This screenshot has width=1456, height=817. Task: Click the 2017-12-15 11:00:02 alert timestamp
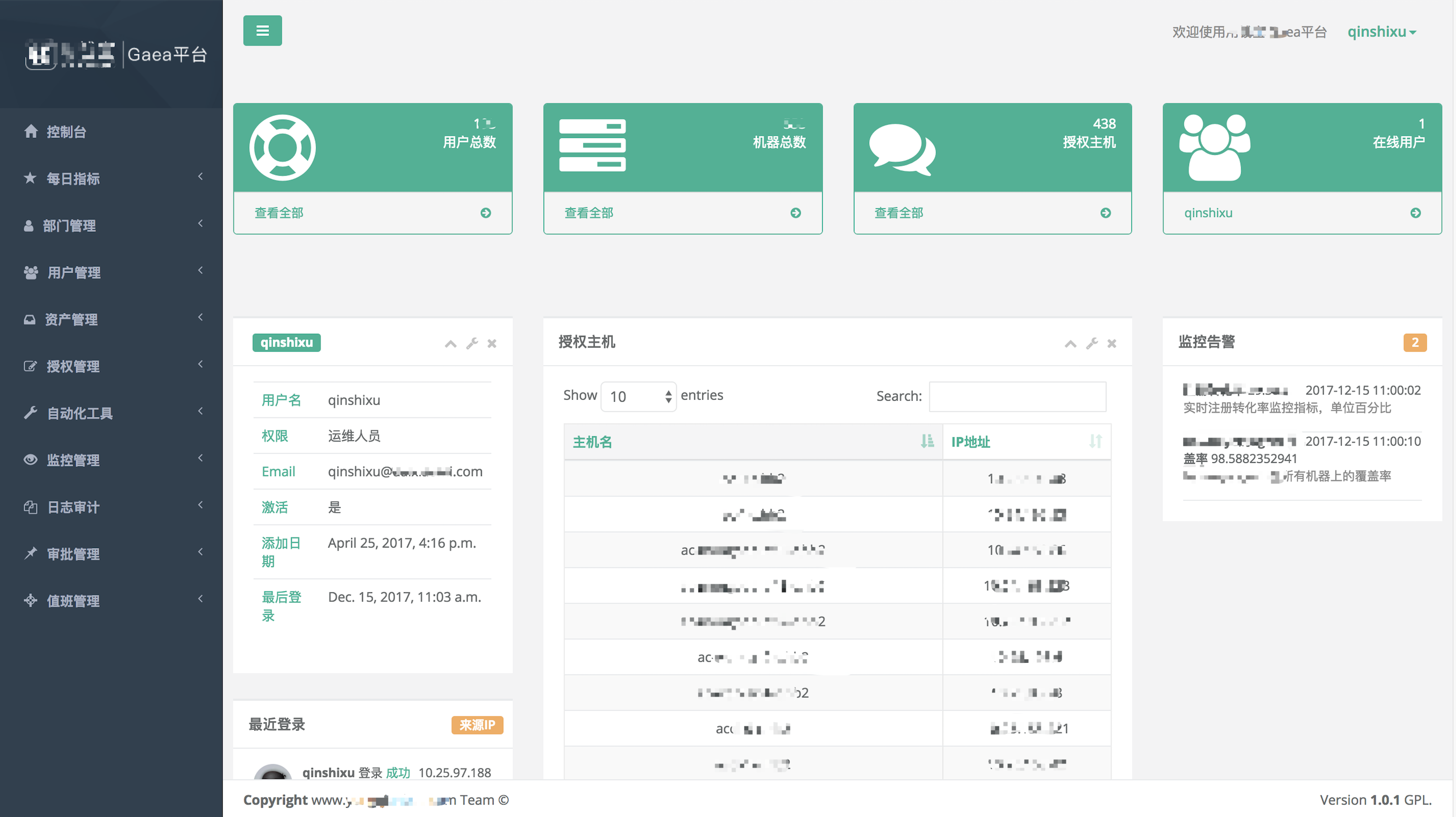coord(1363,390)
